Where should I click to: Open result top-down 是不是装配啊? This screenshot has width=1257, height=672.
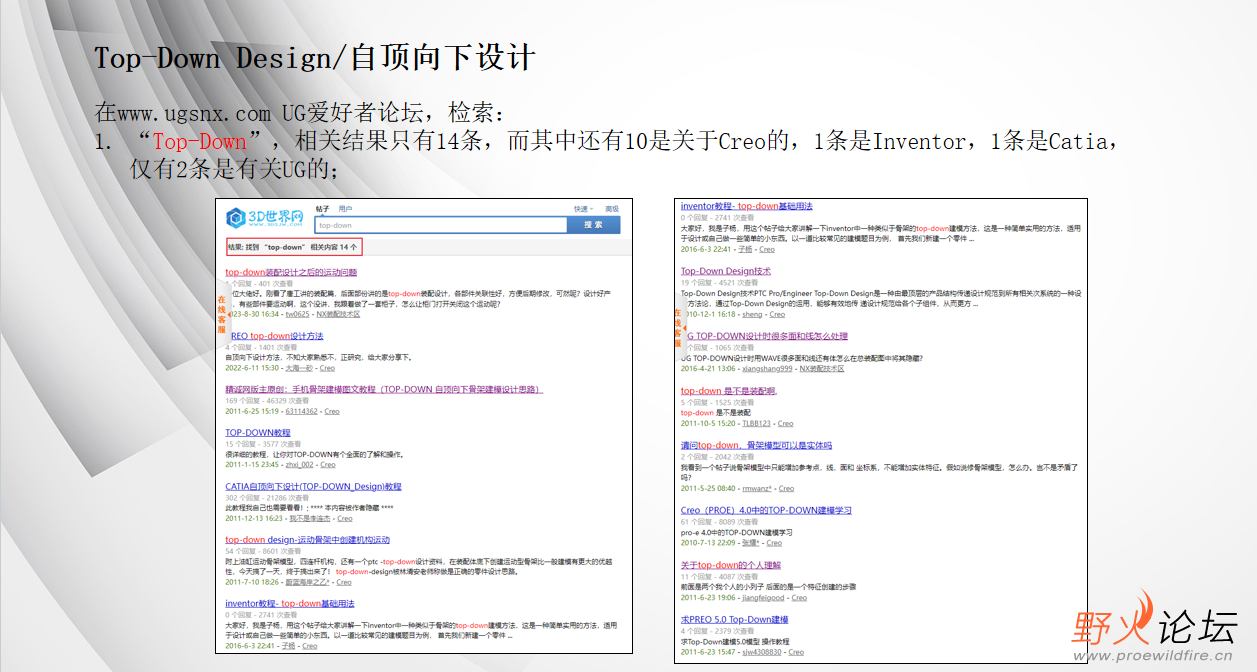728,391
